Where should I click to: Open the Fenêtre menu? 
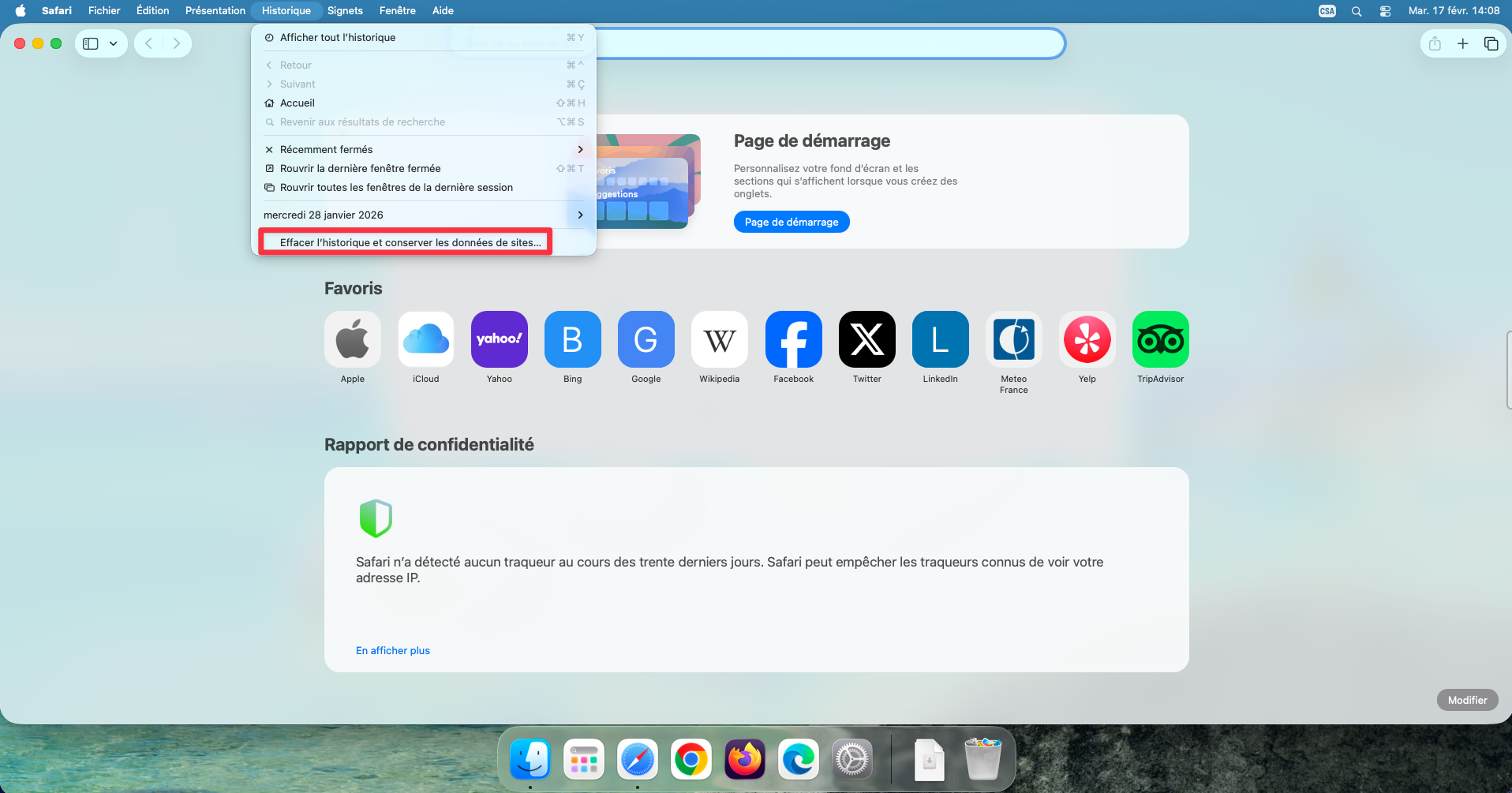pyautogui.click(x=398, y=10)
